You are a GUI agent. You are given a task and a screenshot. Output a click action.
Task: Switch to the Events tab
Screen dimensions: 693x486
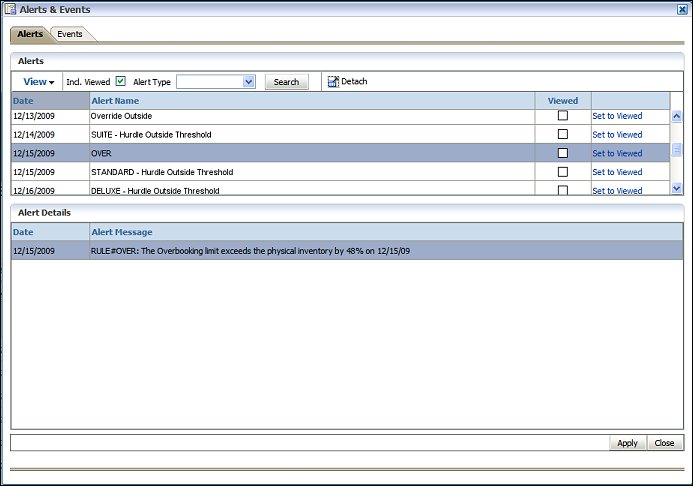coord(70,34)
